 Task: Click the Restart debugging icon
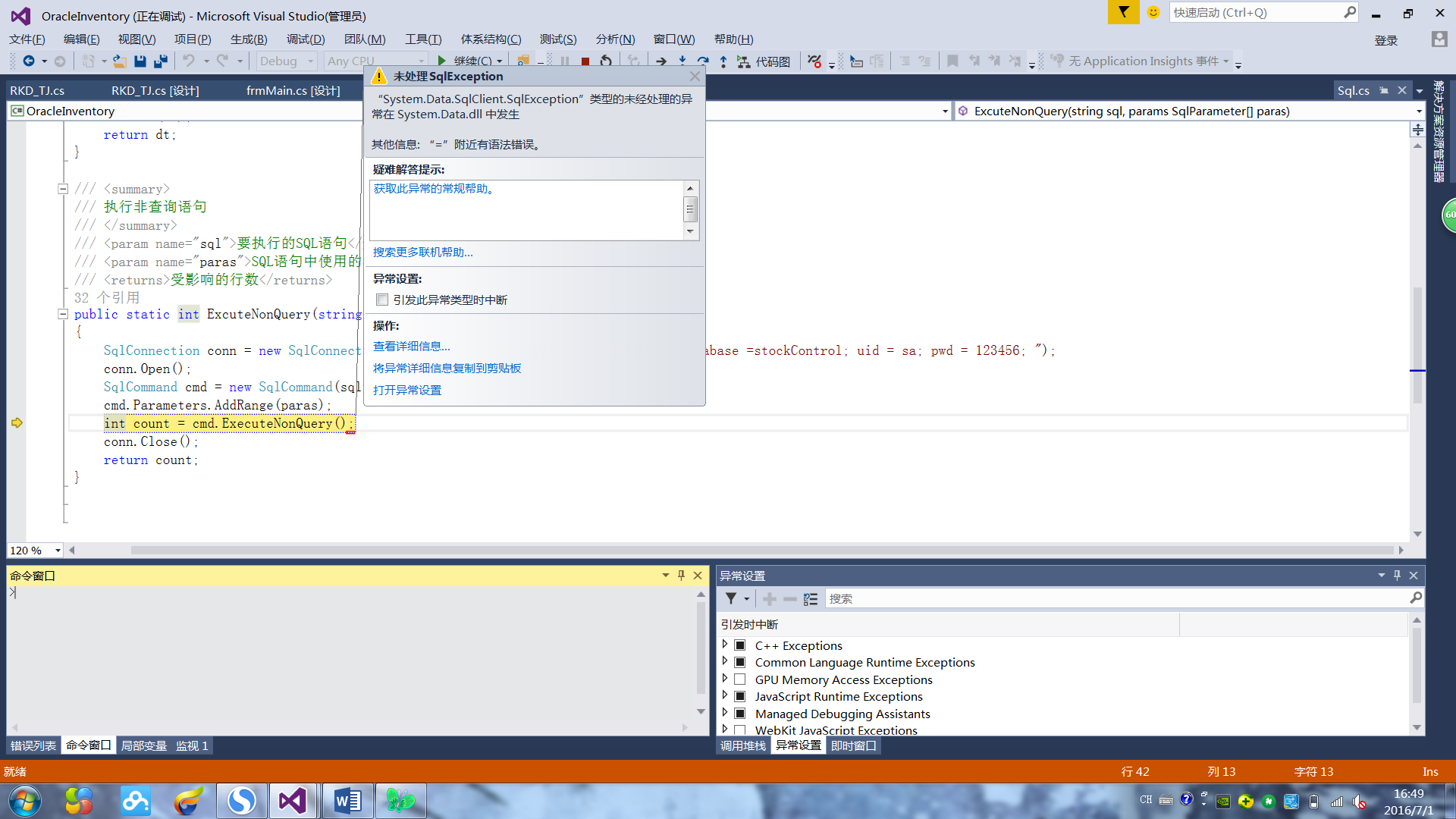606,61
